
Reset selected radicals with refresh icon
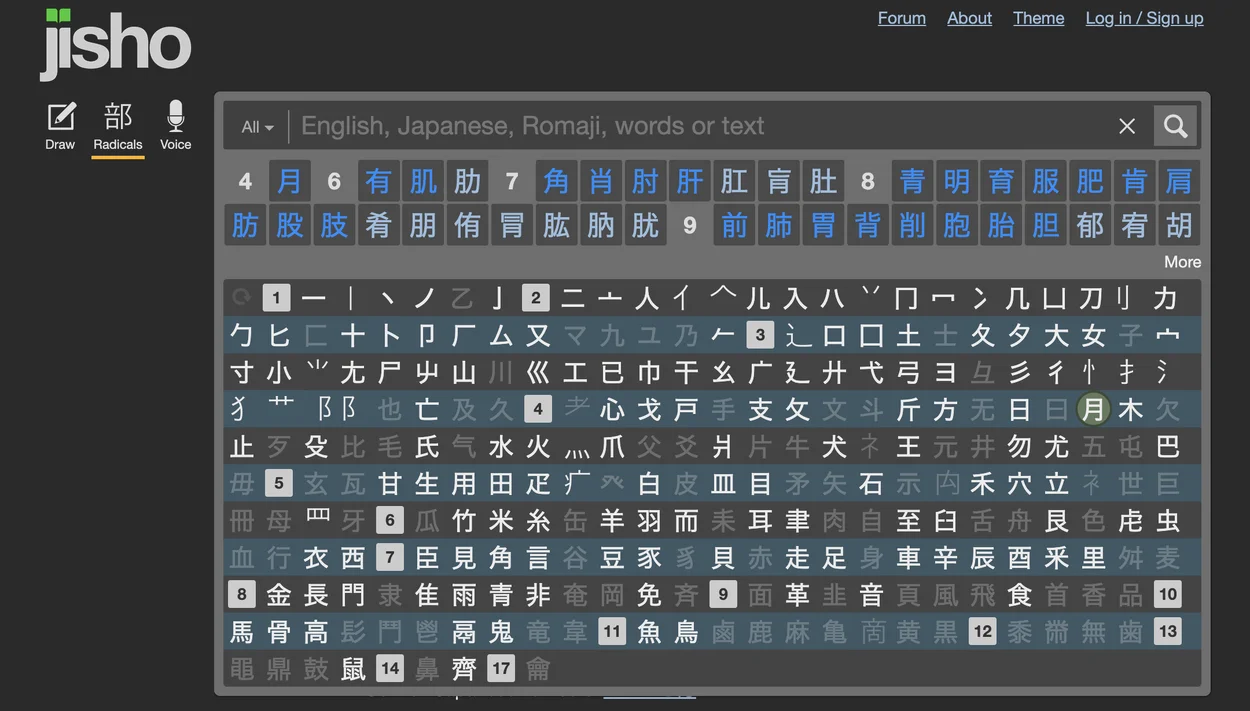241,297
